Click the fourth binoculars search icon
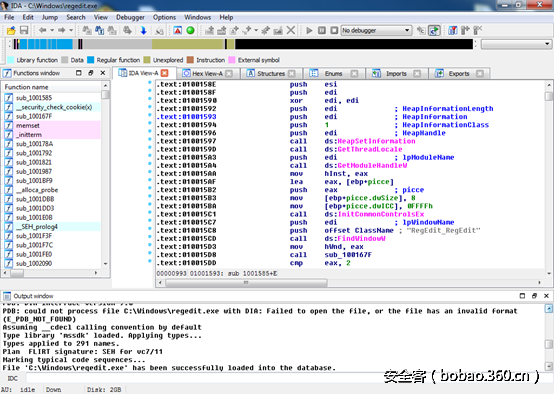554x394 pixels. tap(128, 30)
